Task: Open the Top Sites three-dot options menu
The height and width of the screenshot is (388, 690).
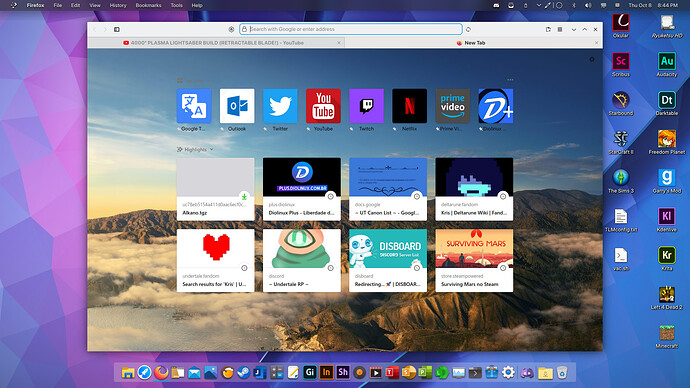Action: click(510, 80)
